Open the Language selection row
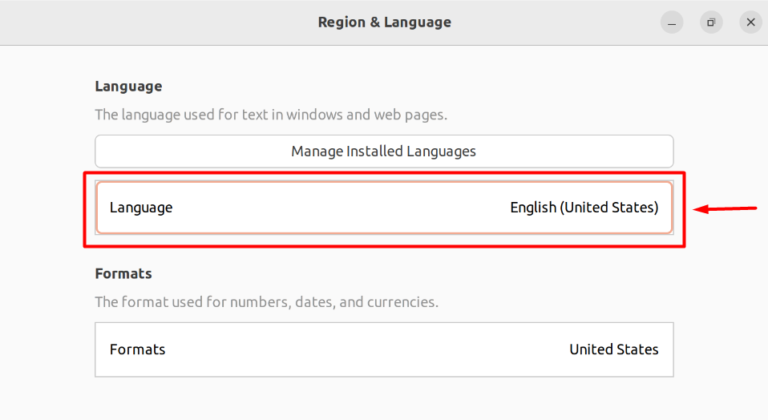Viewport: 768px width, 420px height. coord(384,207)
